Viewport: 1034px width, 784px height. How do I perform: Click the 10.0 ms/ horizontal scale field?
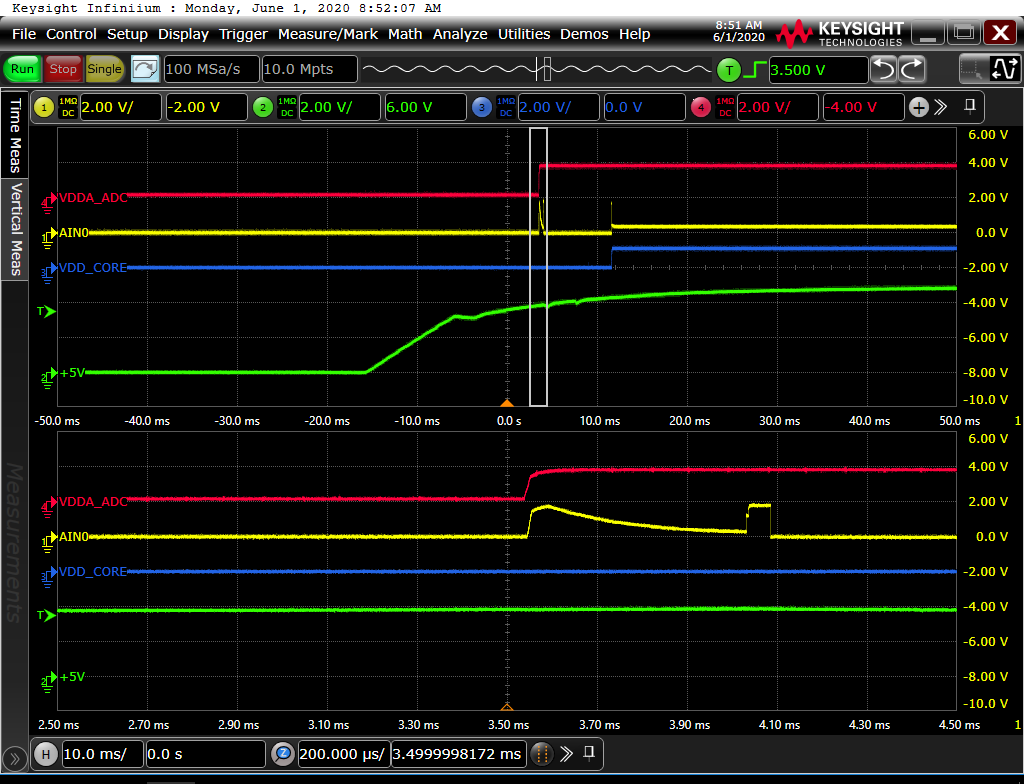click(102, 754)
